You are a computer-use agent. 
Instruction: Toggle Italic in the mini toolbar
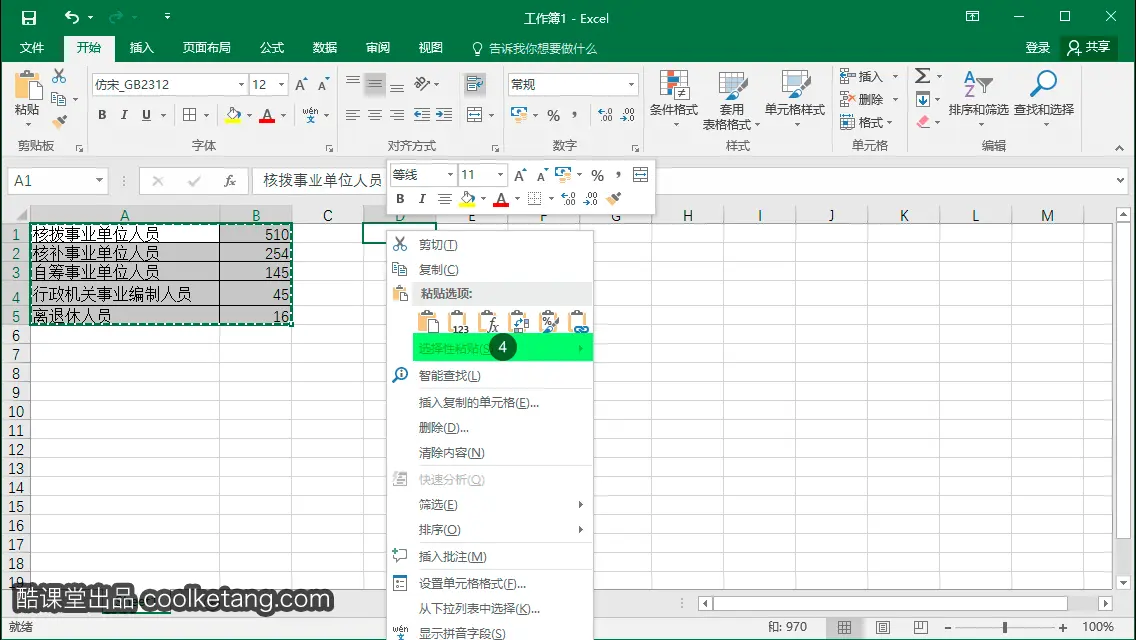(422, 199)
